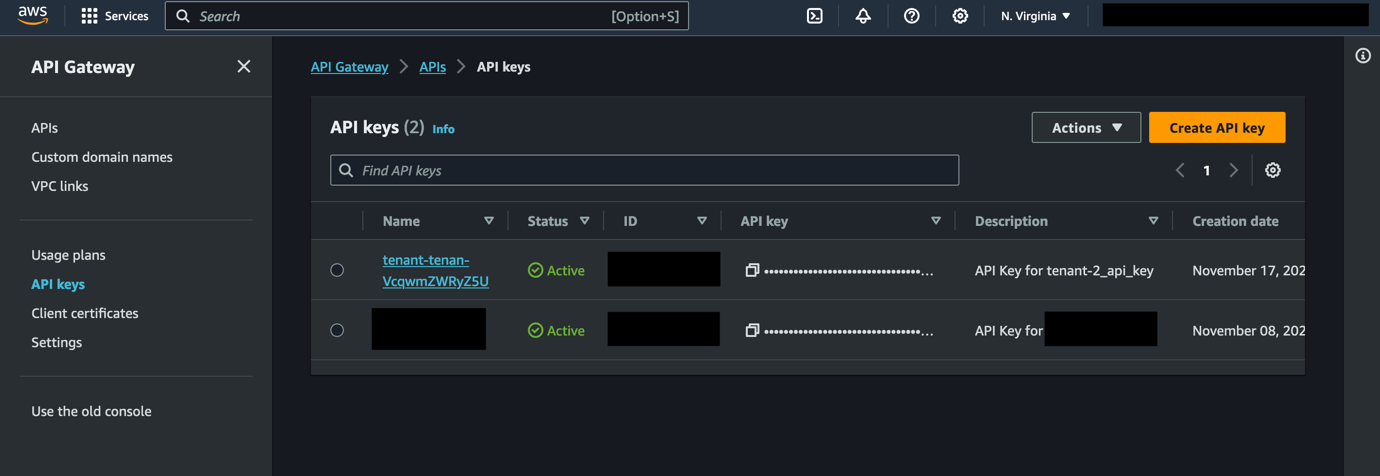Click Active status in November 08 row

click(556, 330)
